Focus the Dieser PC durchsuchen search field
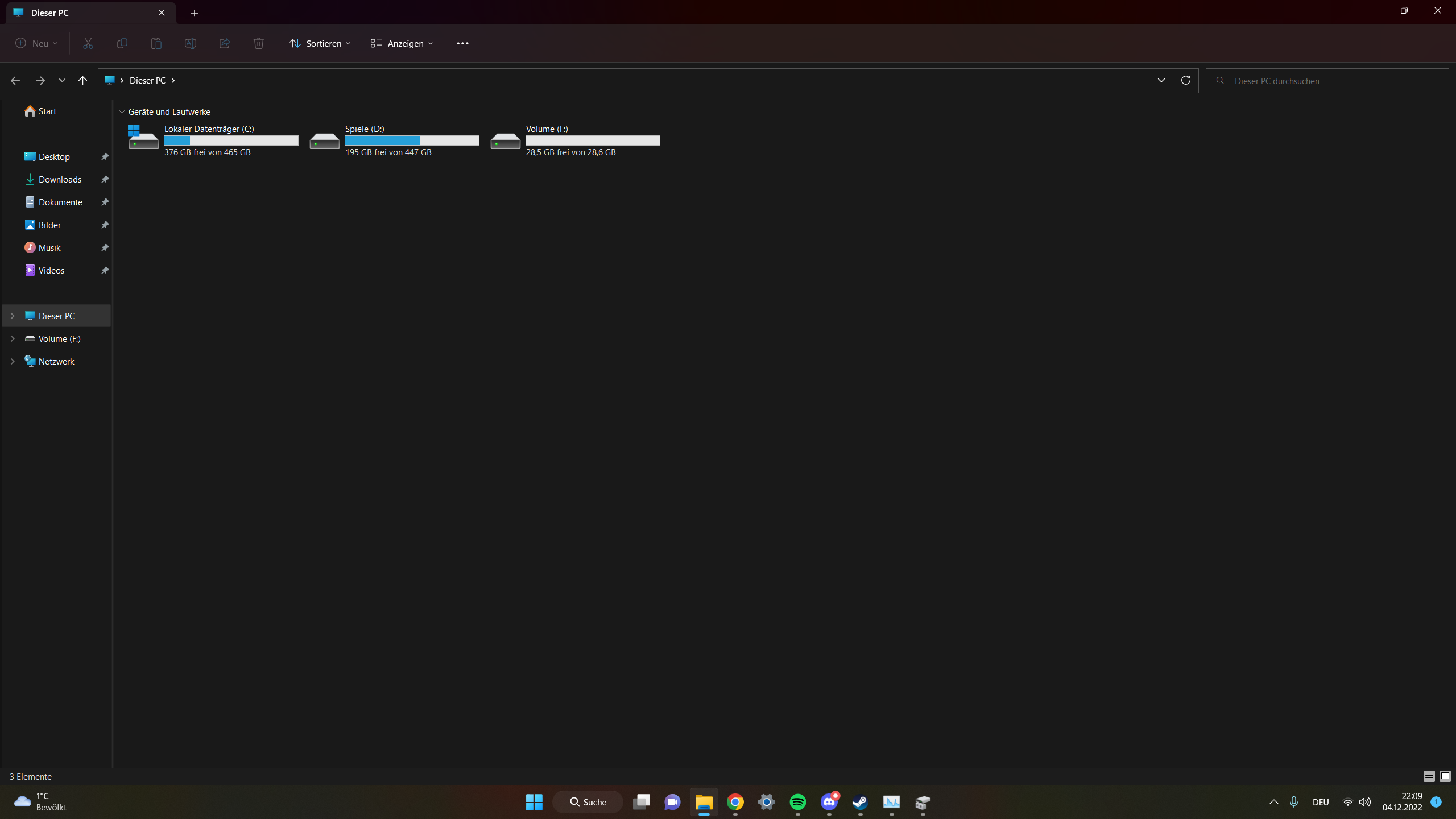This screenshot has width=1456, height=819. (x=1331, y=81)
